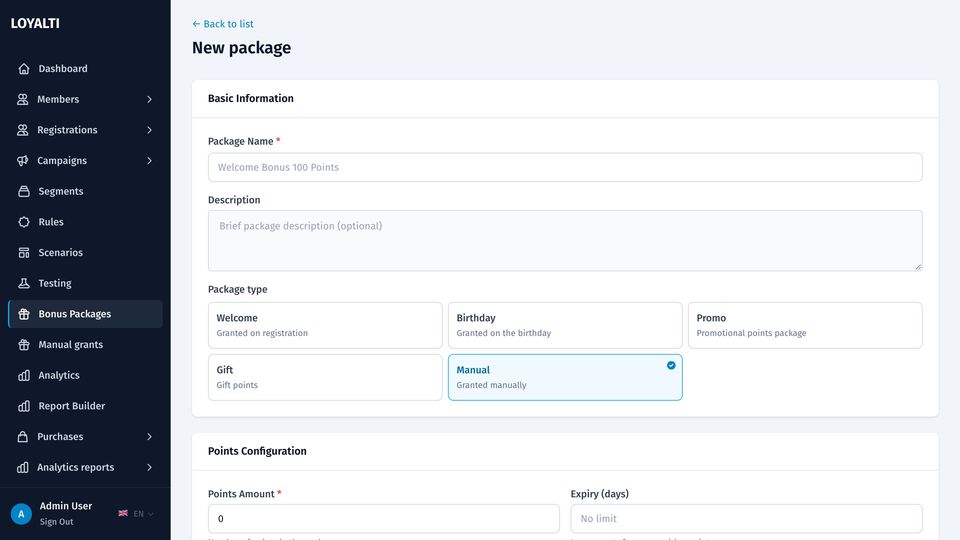Open Dashboard from the sidebar
Screen dimensions: 960x540
85,69
